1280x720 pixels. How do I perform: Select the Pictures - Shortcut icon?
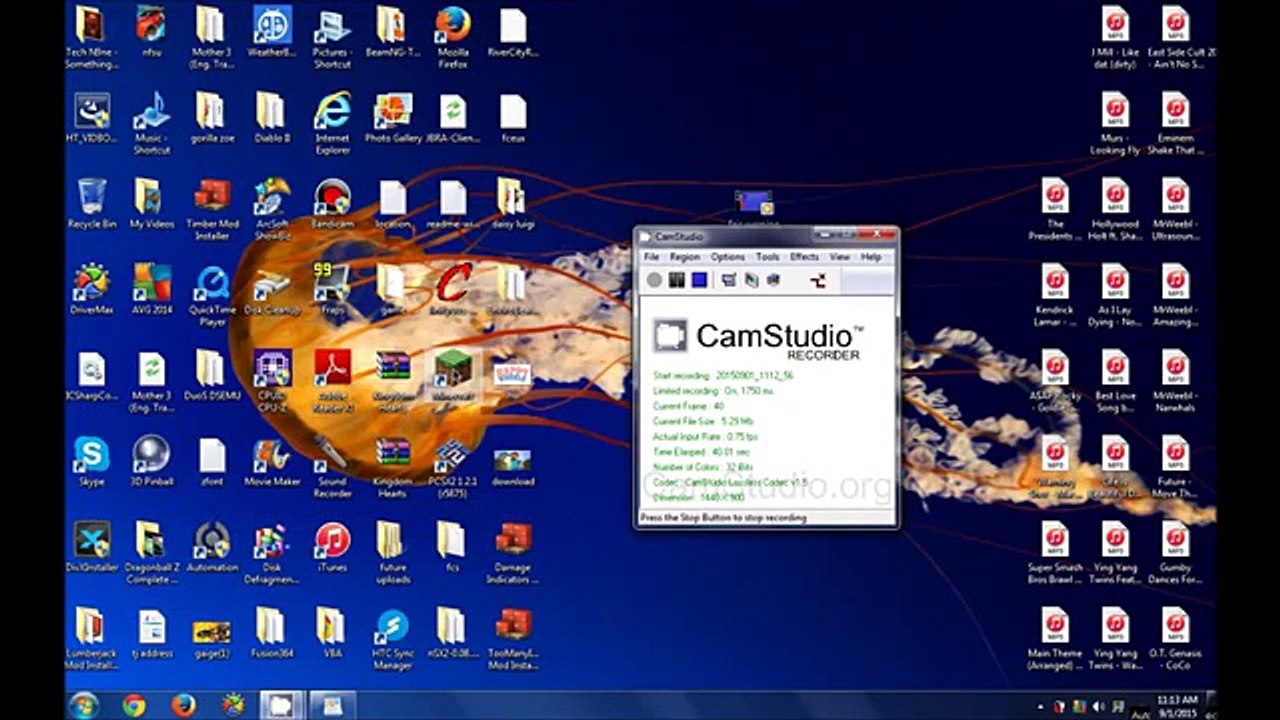[332, 38]
